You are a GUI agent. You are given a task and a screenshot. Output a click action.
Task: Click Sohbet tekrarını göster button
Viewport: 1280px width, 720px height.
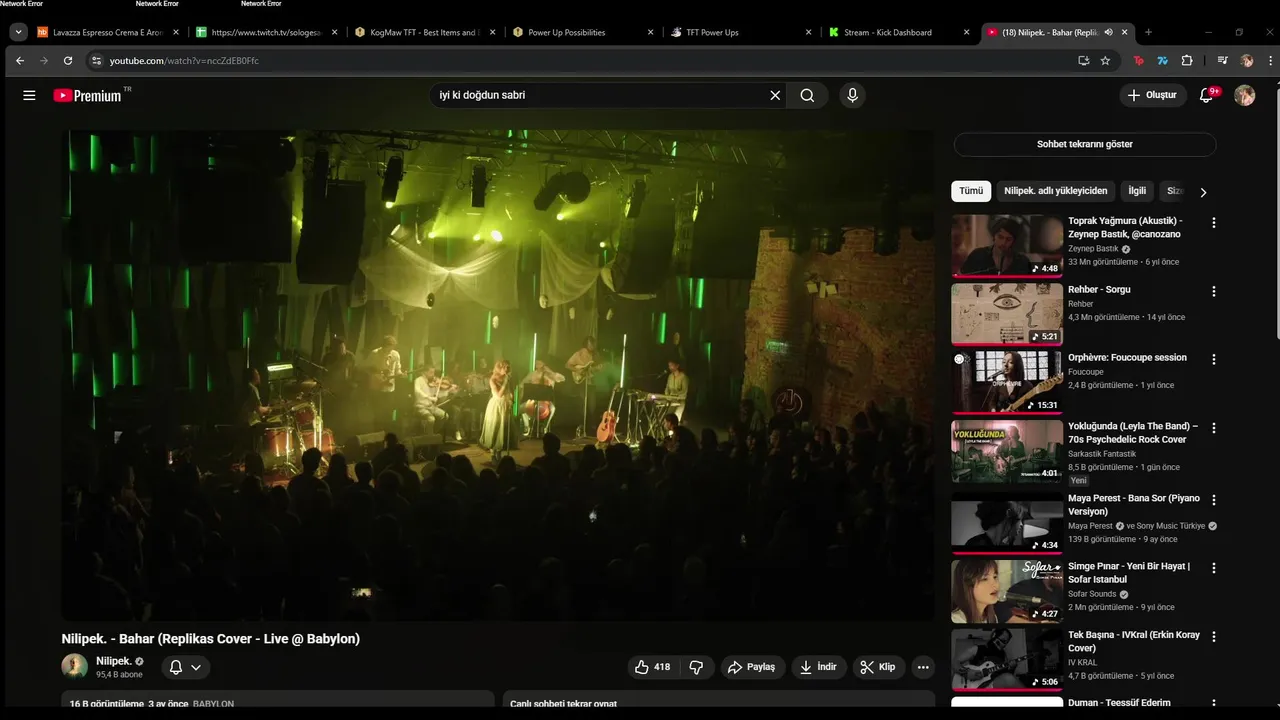[x=1085, y=144]
